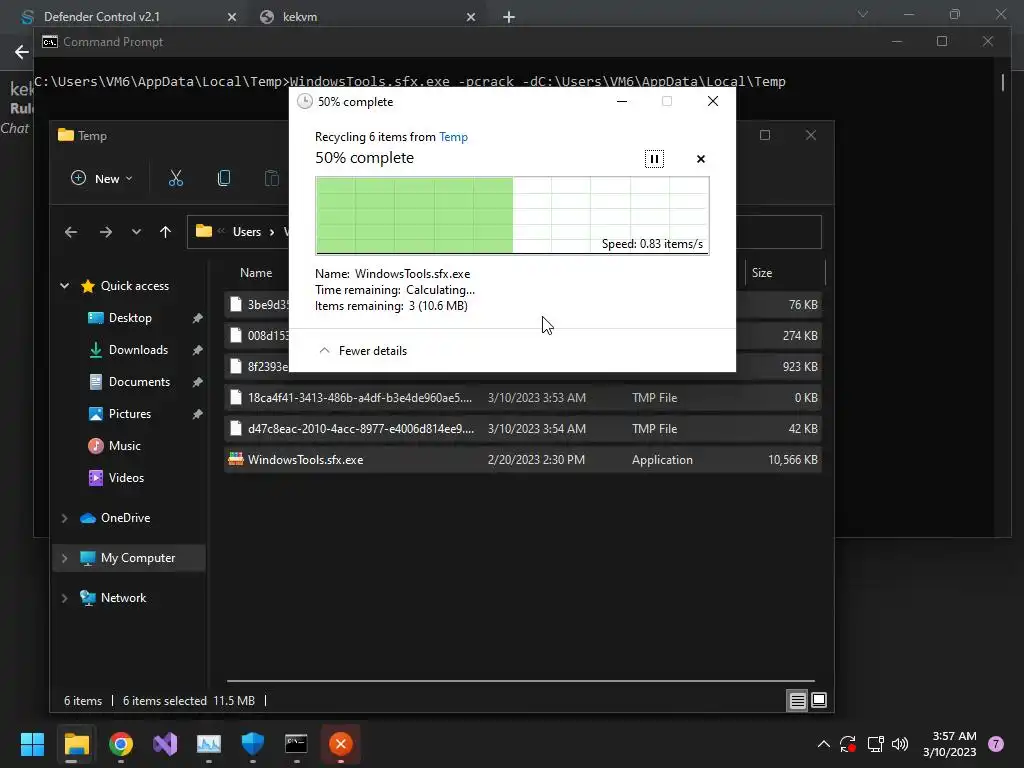Select the WindowsTools.sfx.exe file
The height and width of the screenshot is (768, 1024).
(522, 460)
